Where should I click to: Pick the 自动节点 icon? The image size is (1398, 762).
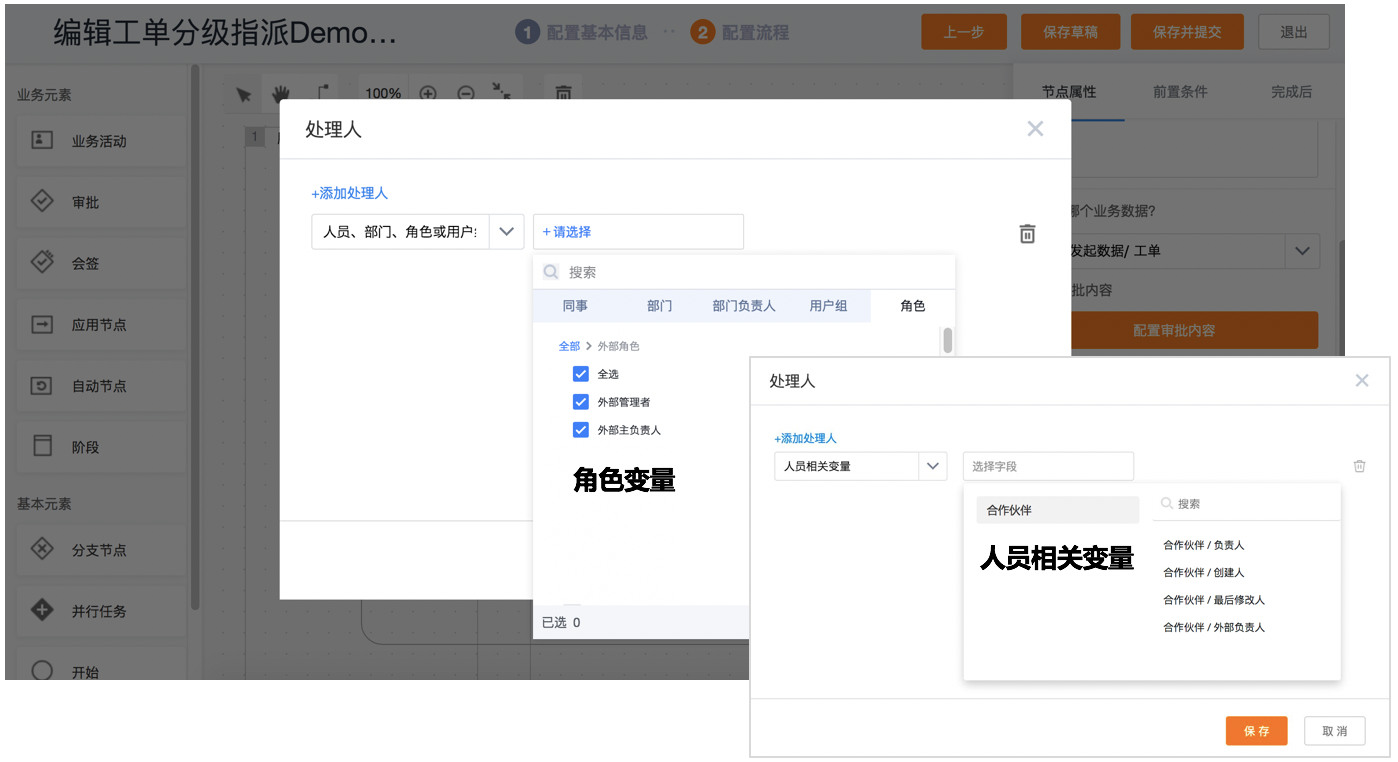(42, 386)
